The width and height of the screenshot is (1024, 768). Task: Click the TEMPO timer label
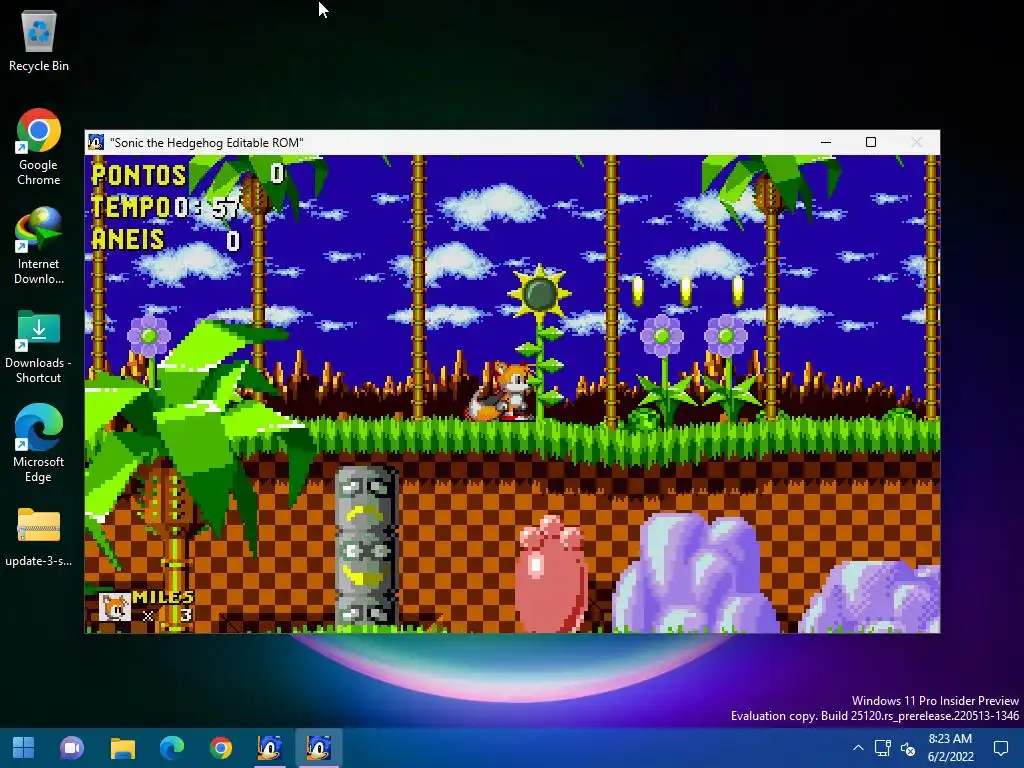pyautogui.click(x=131, y=207)
